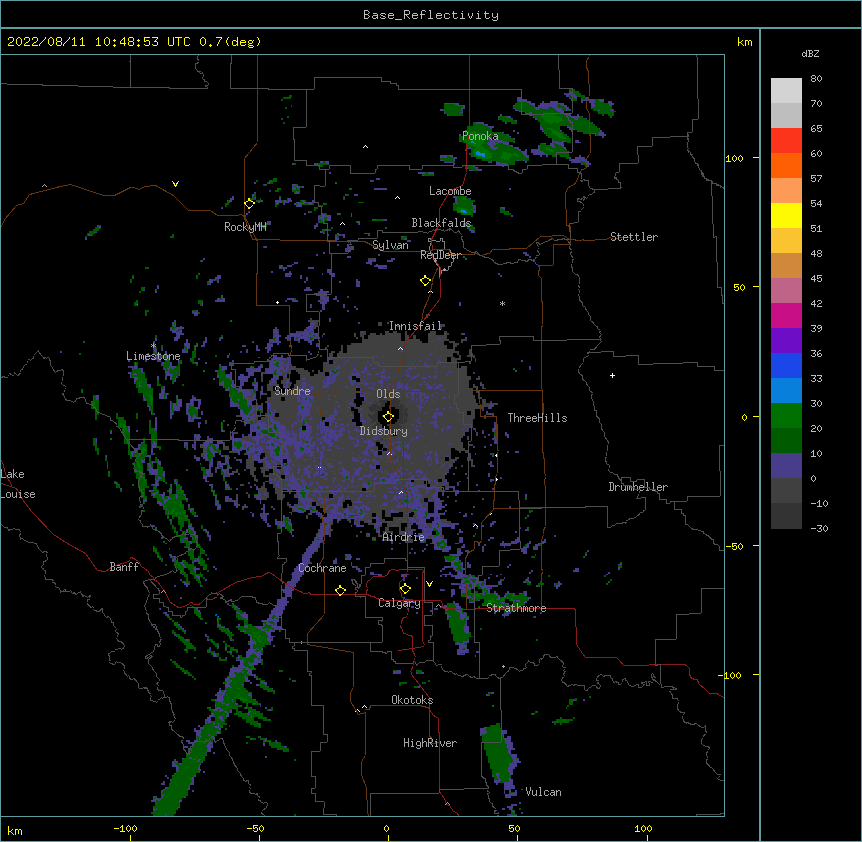
Task: Pick the bright green 20-30 dBZ swatch
Action: tap(786, 416)
